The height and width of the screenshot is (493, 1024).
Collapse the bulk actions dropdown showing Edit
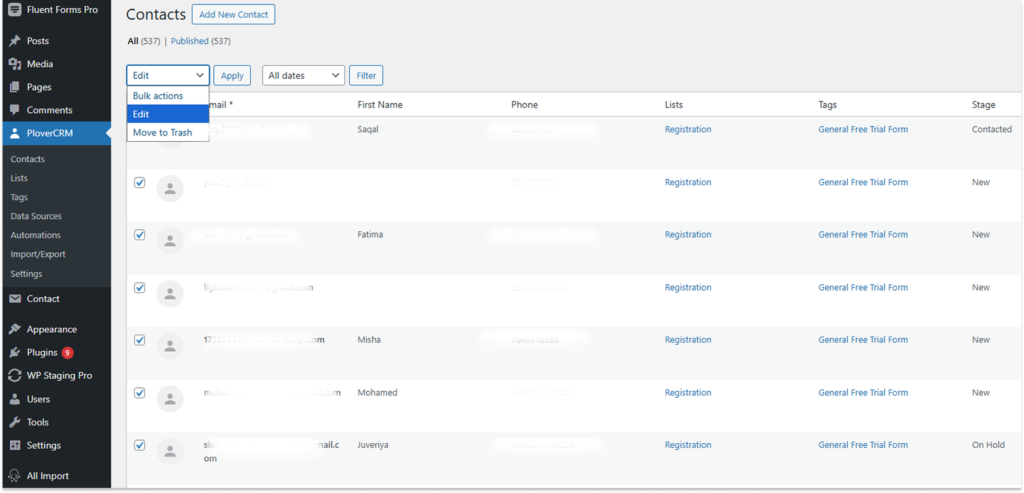tap(167, 75)
